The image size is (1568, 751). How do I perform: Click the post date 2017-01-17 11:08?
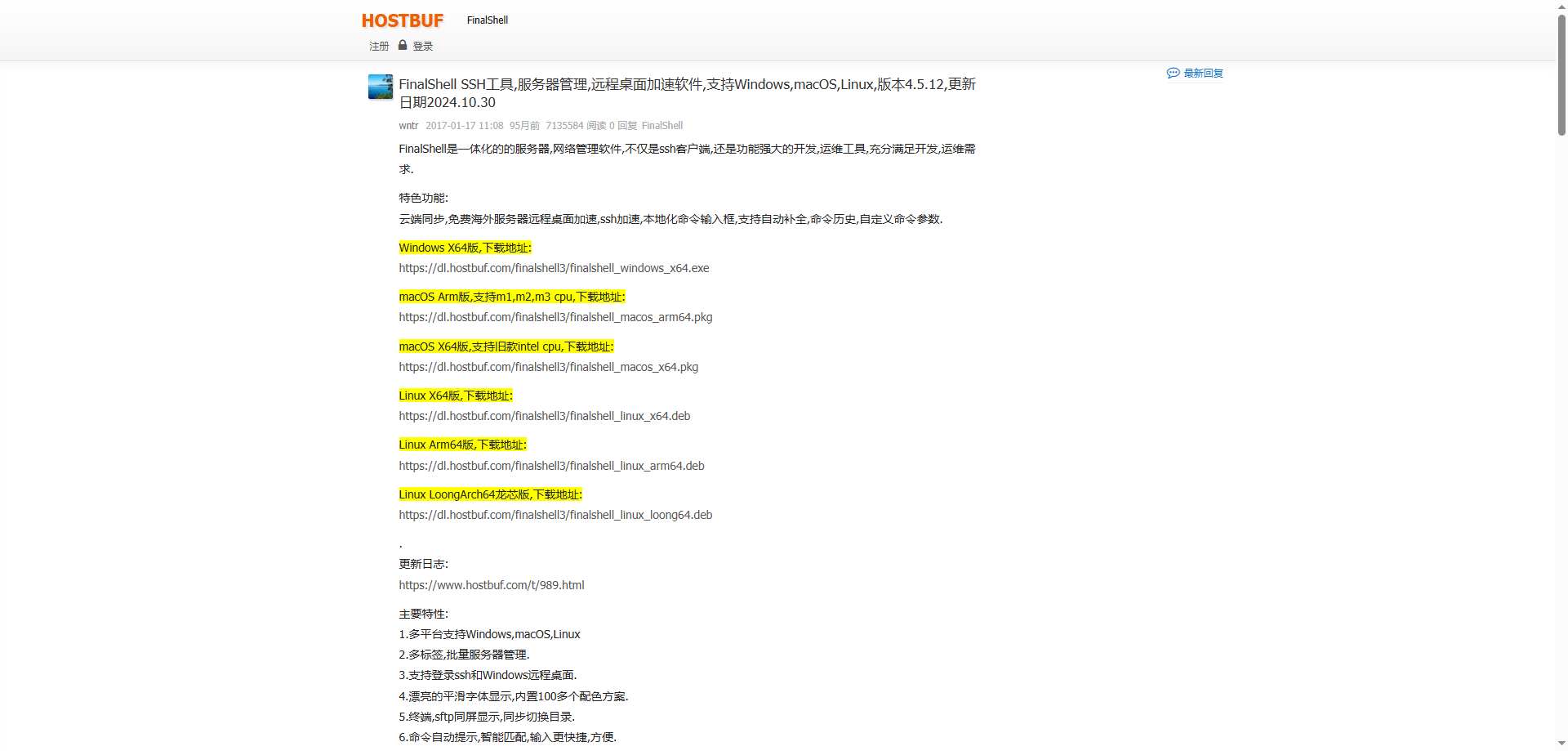click(x=465, y=126)
